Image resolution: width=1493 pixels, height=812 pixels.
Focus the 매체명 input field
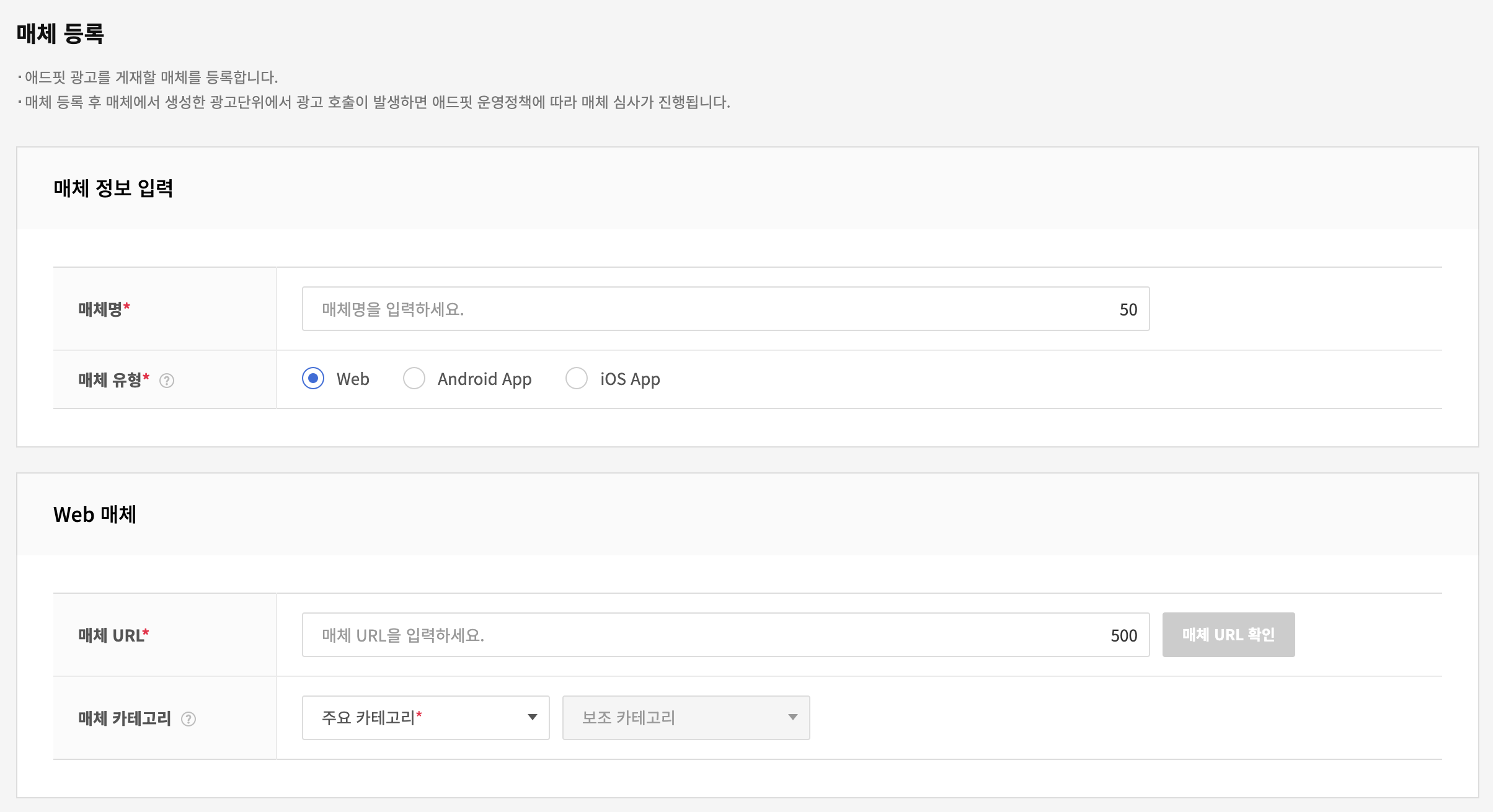[707, 309]
